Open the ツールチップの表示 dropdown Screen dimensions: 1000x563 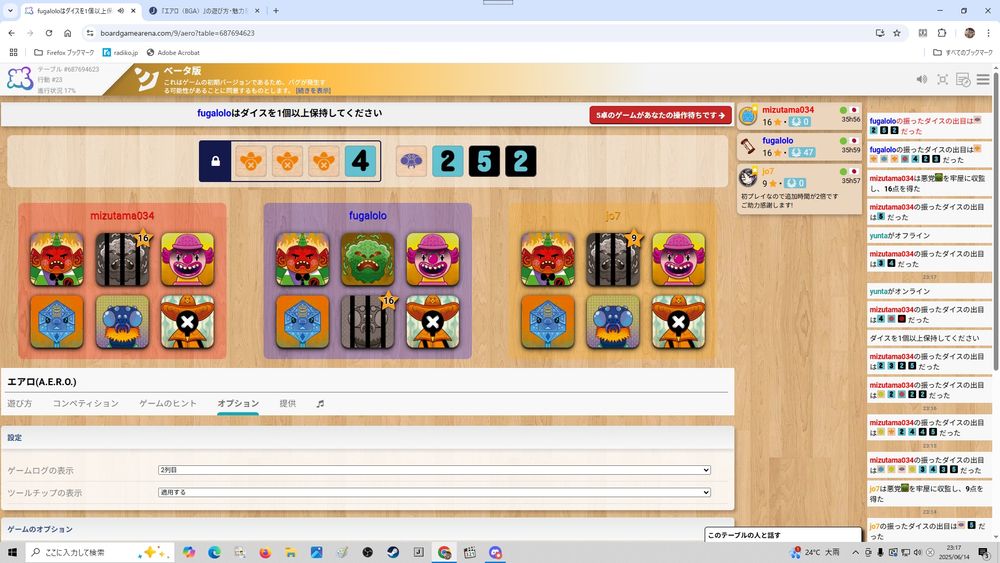tap(434, 492)
